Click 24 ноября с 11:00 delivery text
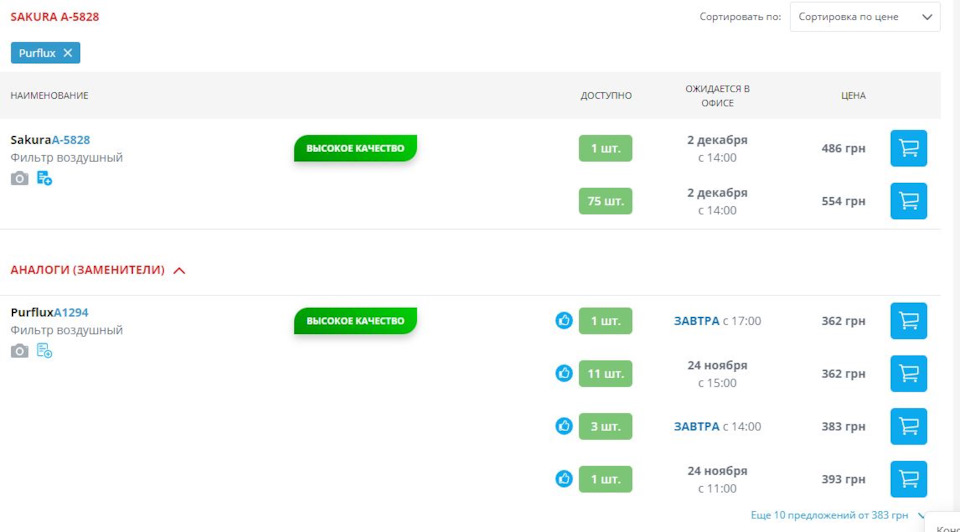 click(718, 479)
